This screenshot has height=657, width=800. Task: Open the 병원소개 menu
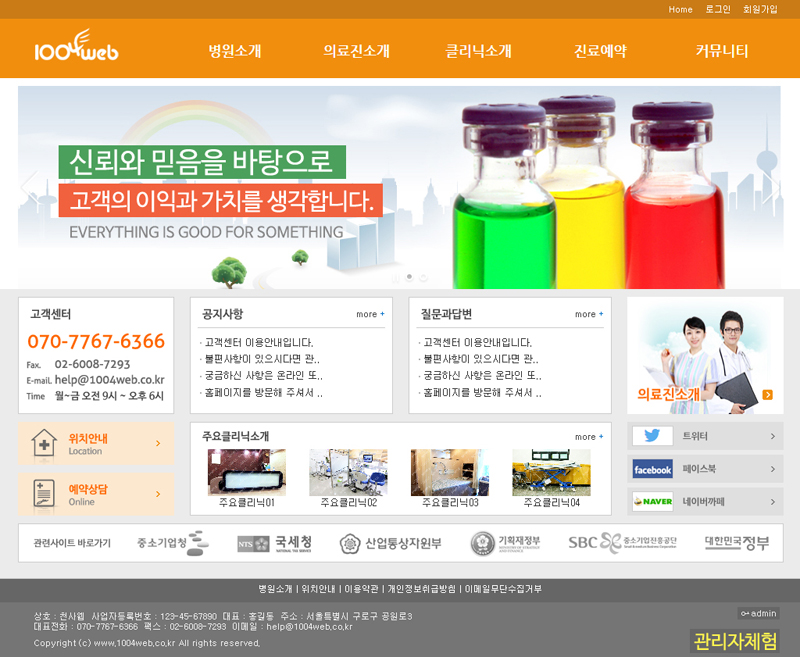click(x=235, y=51)
